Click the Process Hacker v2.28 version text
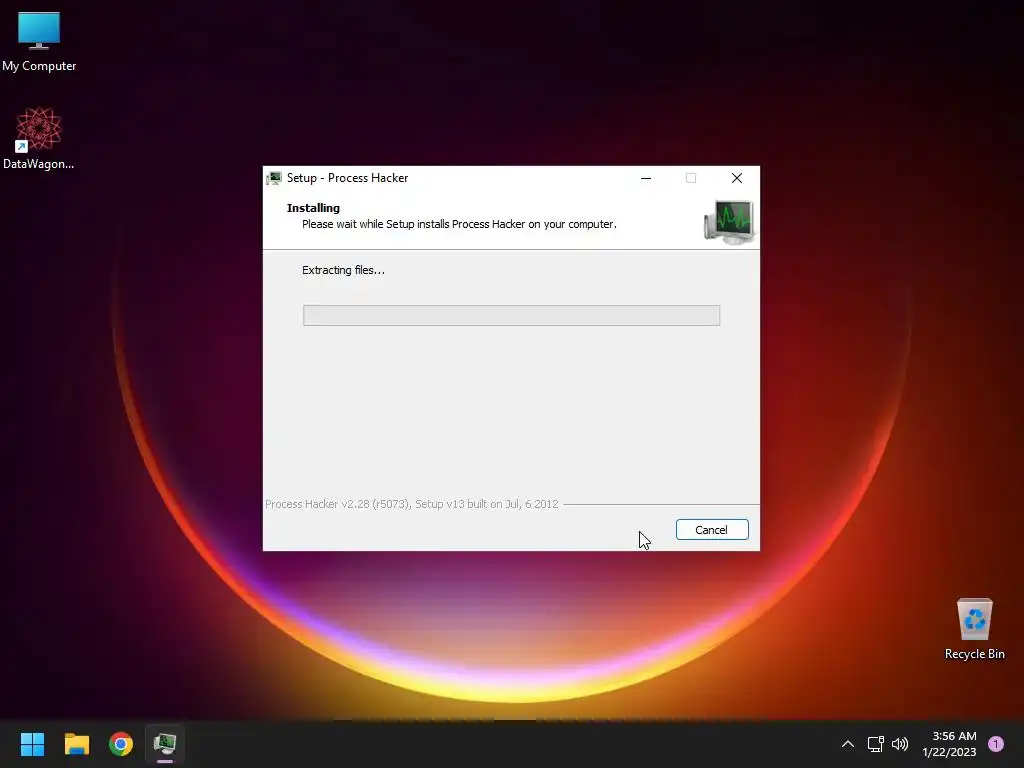1024x768 pixels. (x=411, y=504)
